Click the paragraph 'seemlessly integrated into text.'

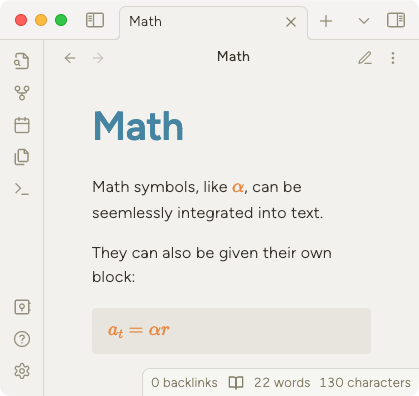(207, 213)
